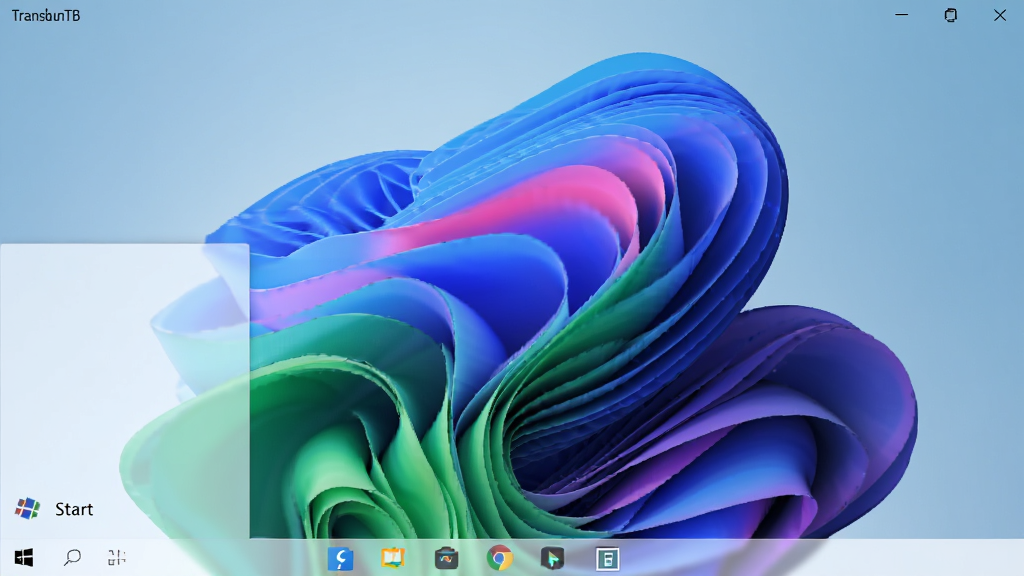1024x576 pixels.
Task: Launch the blue file app taskbar icon
Action: pos(340,558)
